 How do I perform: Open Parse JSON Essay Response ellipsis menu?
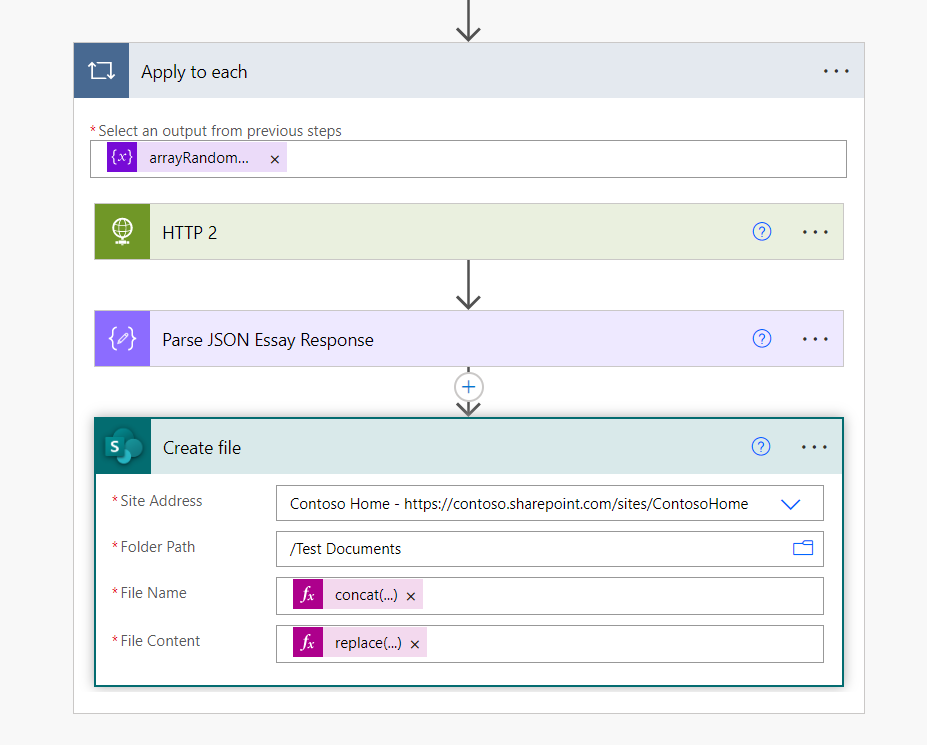click(x=816, y=339)
